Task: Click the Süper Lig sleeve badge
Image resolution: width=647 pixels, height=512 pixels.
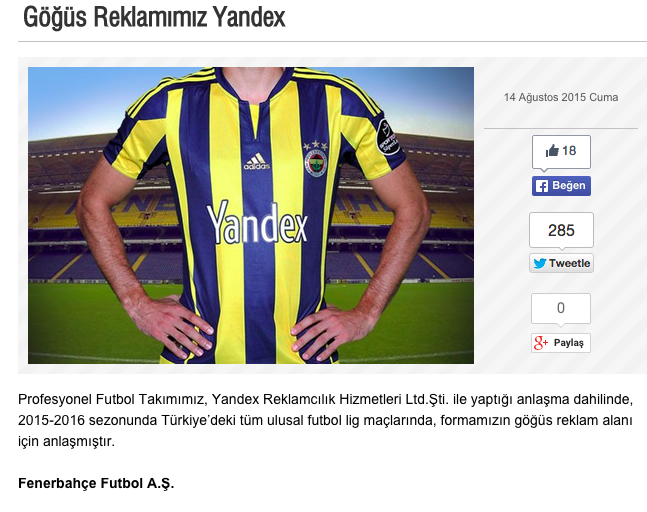Action: (x=388, y=137)
